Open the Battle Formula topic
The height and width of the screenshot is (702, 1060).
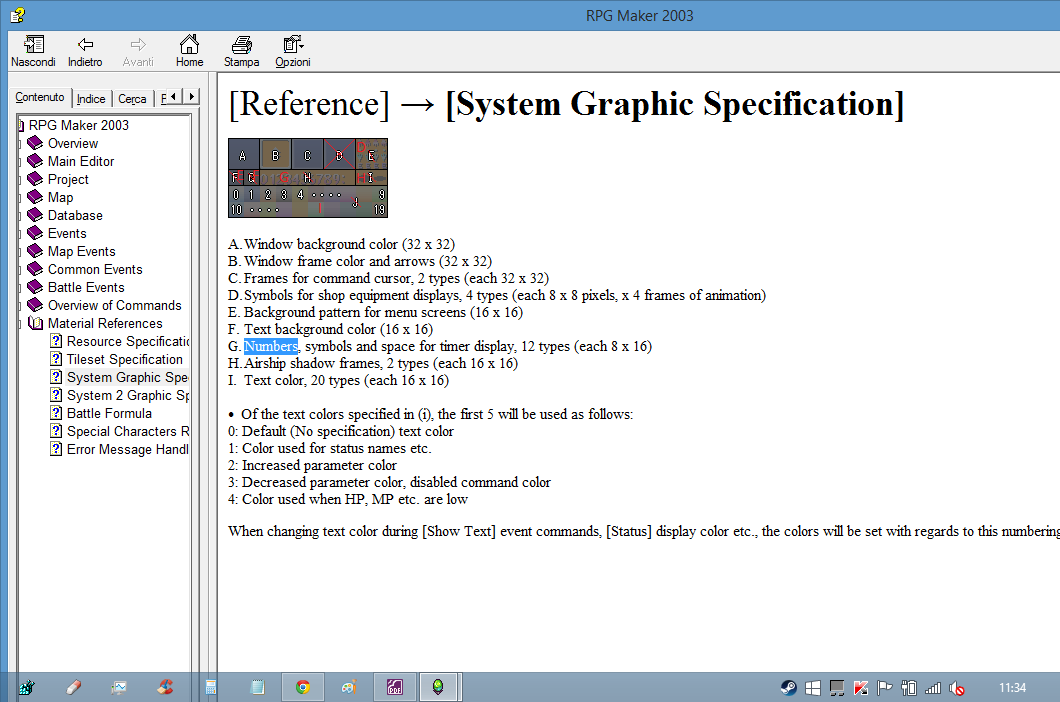coord(109,413)
